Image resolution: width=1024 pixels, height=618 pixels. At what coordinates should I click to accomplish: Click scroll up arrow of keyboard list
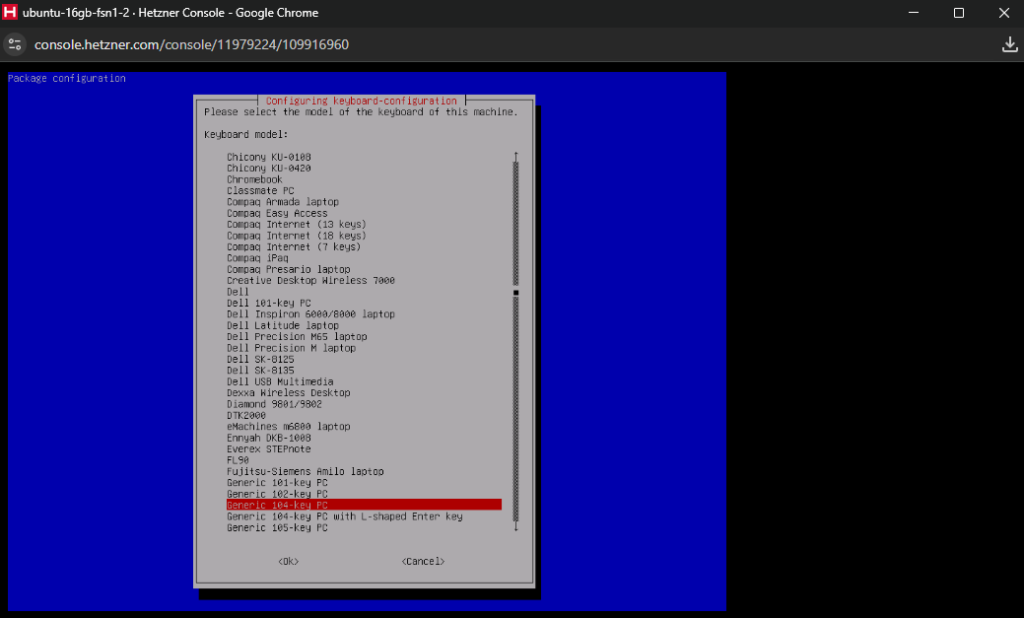coord(516,157)
